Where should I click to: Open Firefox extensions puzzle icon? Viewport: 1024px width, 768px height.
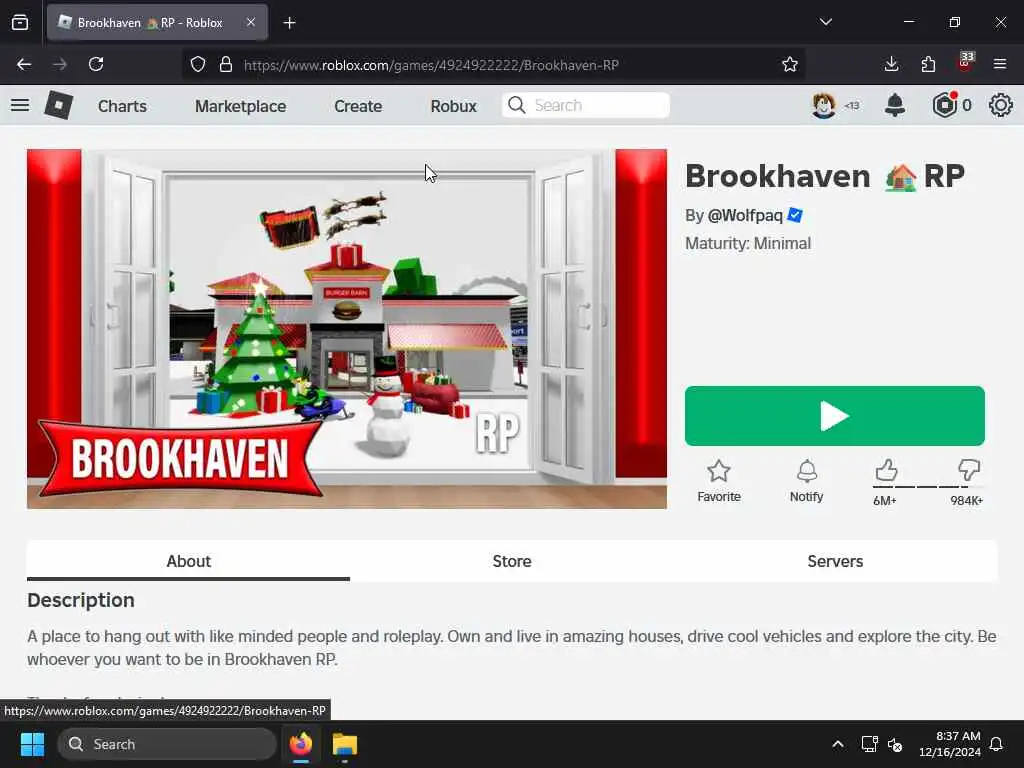(x=928, y=64)
